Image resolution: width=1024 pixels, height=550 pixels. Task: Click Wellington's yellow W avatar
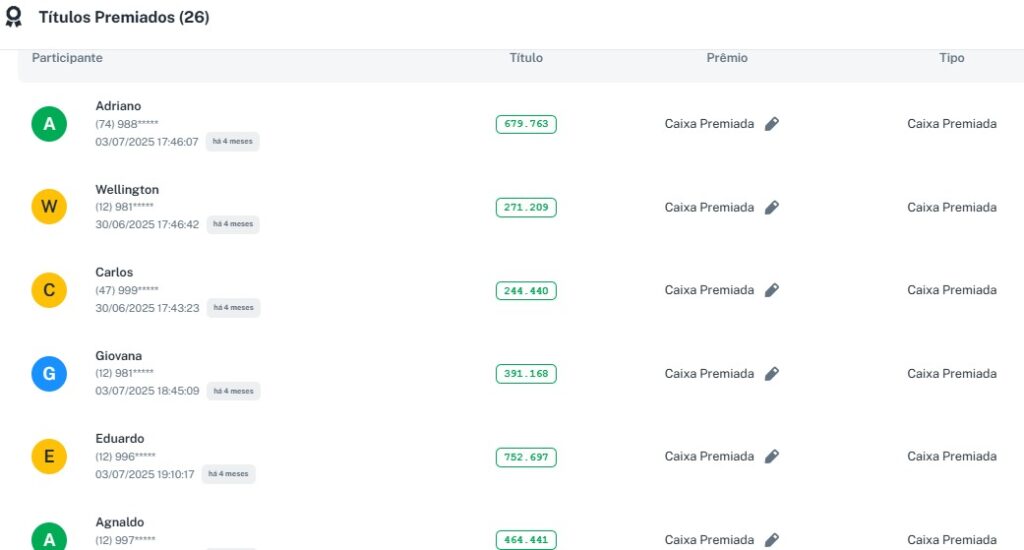pyautogui.click(x=49, y=207)
